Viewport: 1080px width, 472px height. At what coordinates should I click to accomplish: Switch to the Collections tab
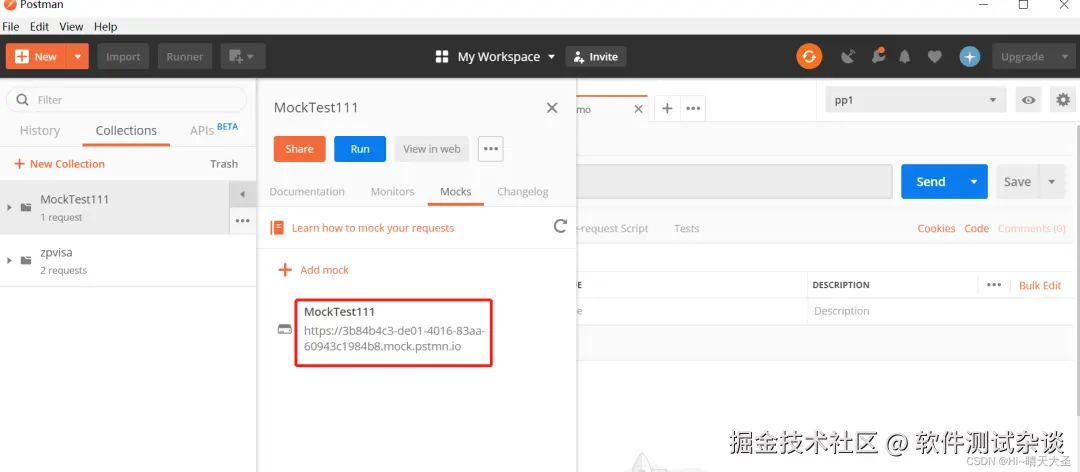126,130
